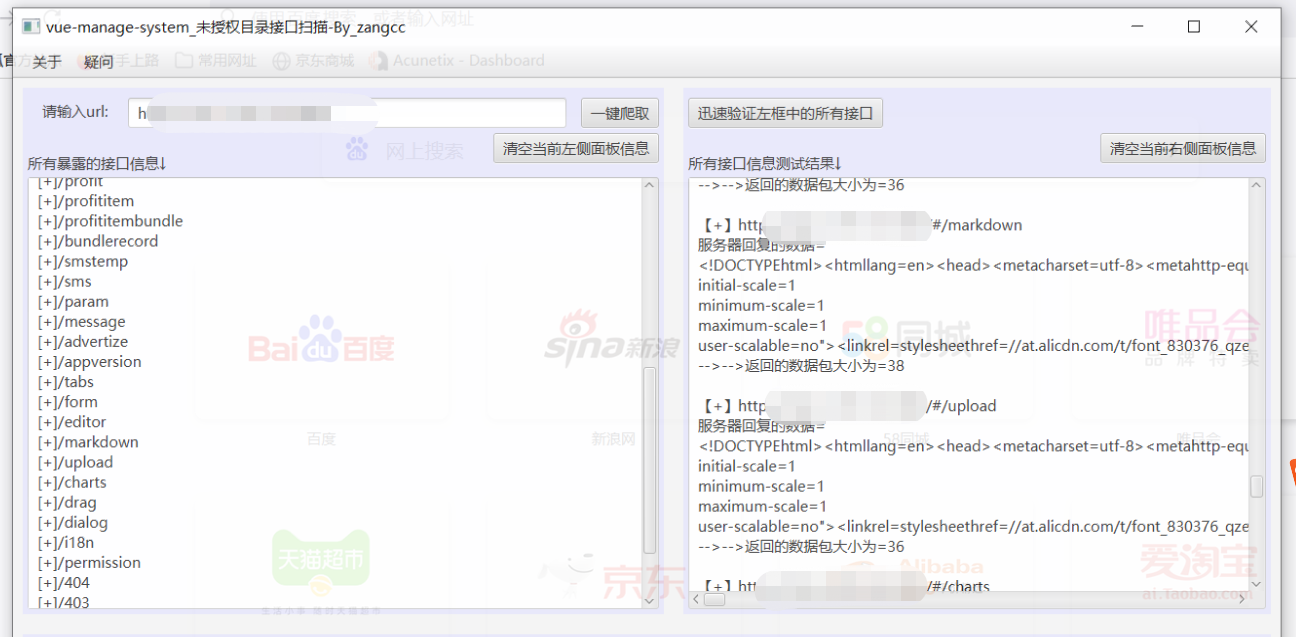Click the 一键爬取 button

(620, 114)
